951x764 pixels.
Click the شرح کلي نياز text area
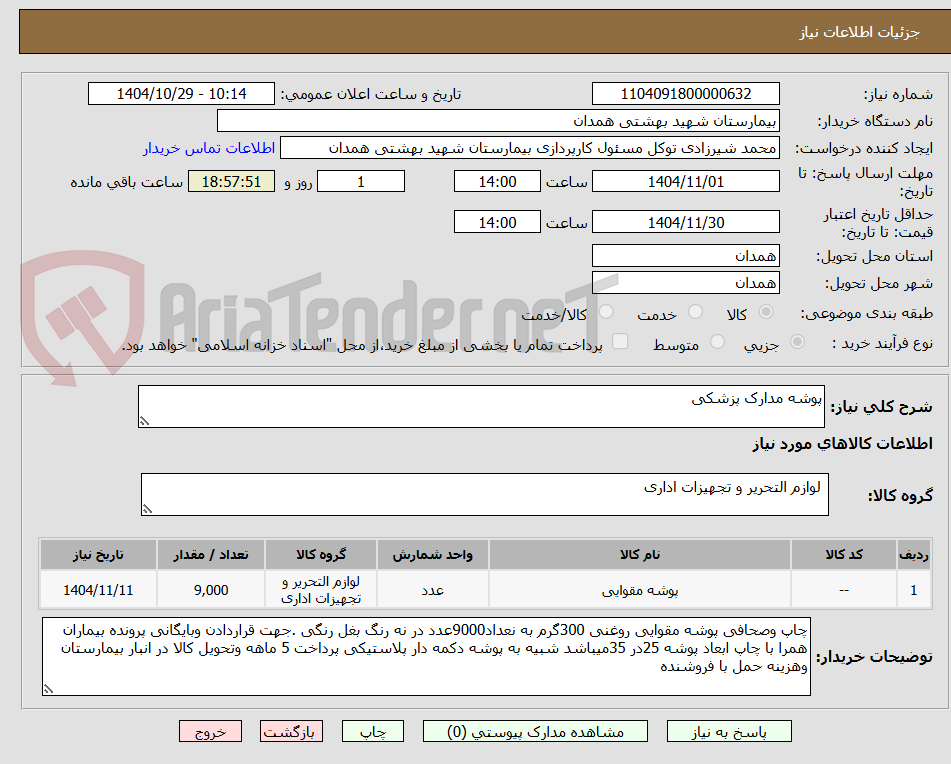coord(481,406)
